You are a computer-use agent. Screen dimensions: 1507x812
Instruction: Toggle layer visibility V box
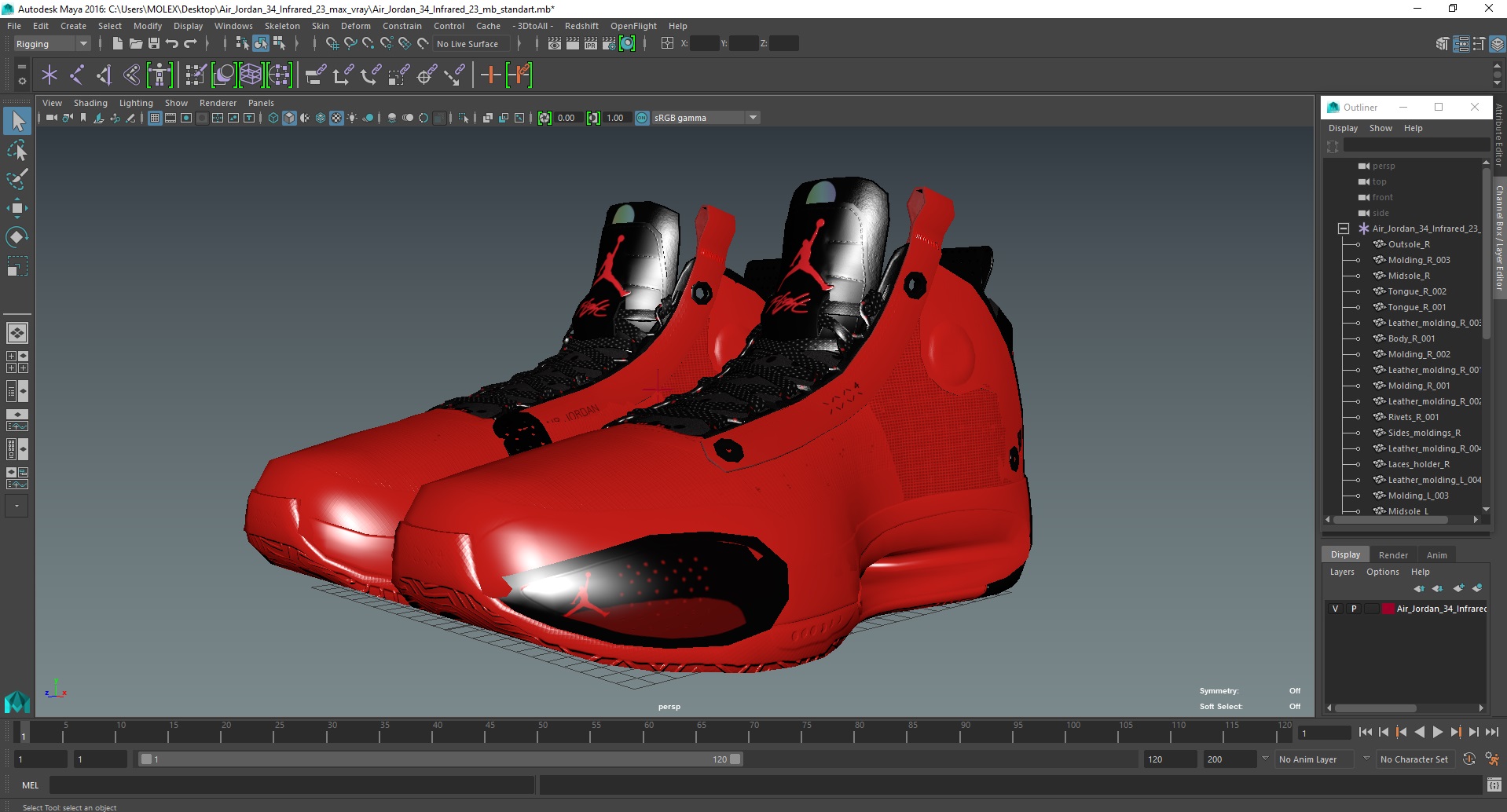tap(1335, 609)
